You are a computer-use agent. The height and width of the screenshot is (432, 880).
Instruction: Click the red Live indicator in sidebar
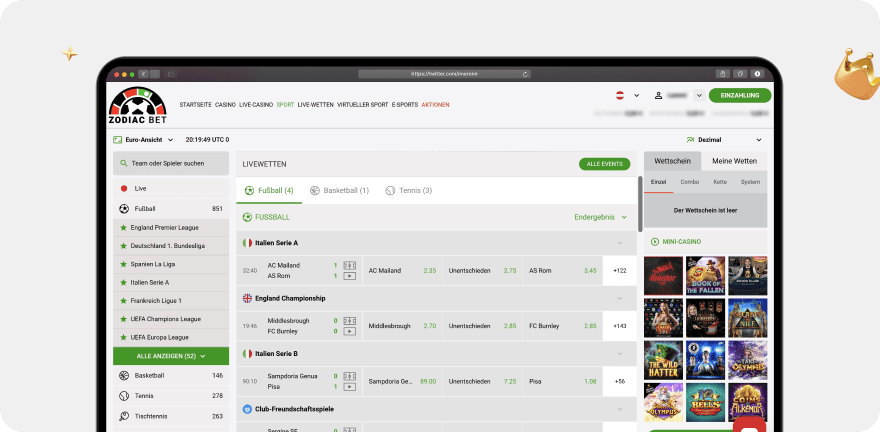tap(124, 188)
